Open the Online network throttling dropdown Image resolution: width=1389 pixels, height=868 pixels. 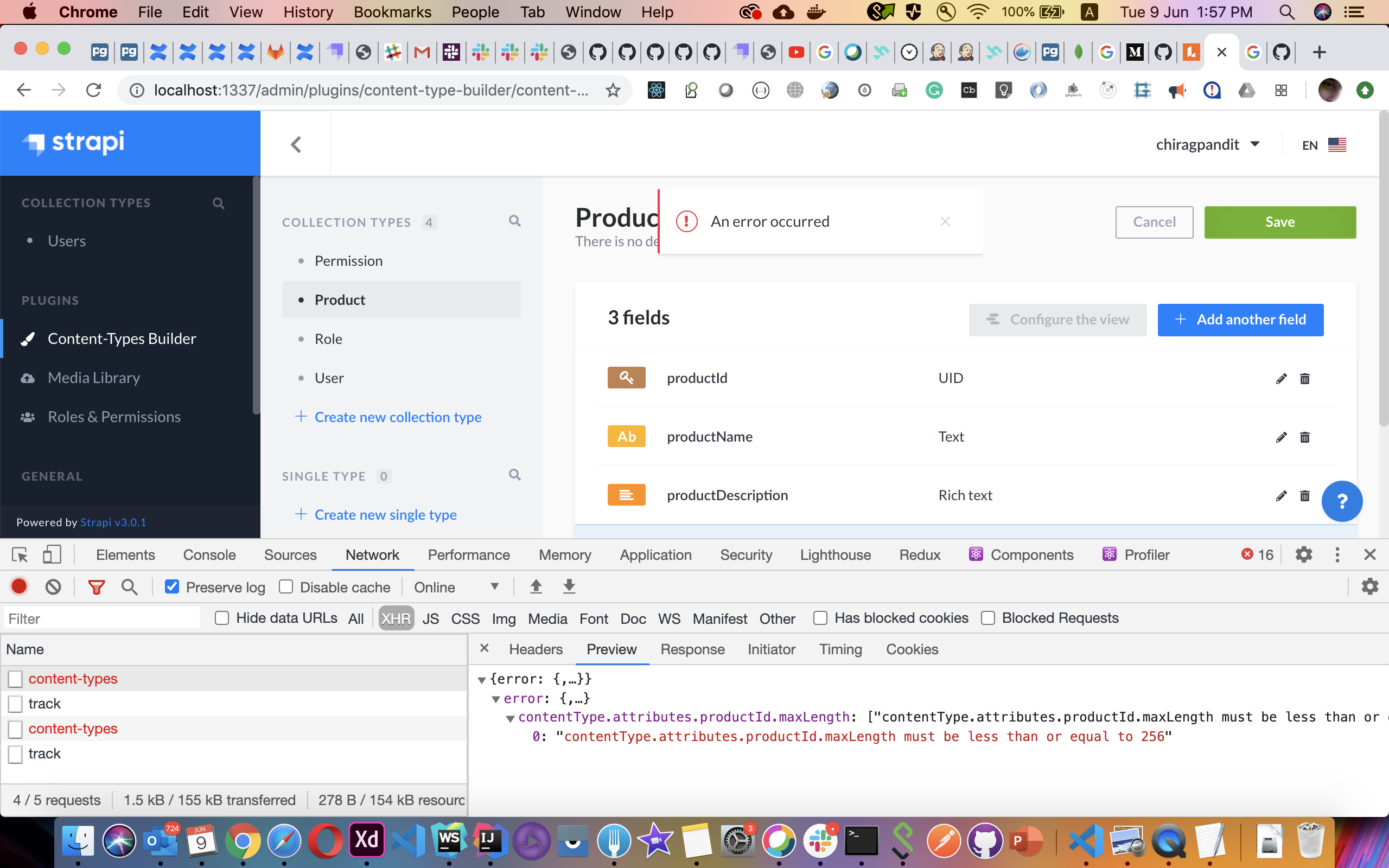[456, 586]
